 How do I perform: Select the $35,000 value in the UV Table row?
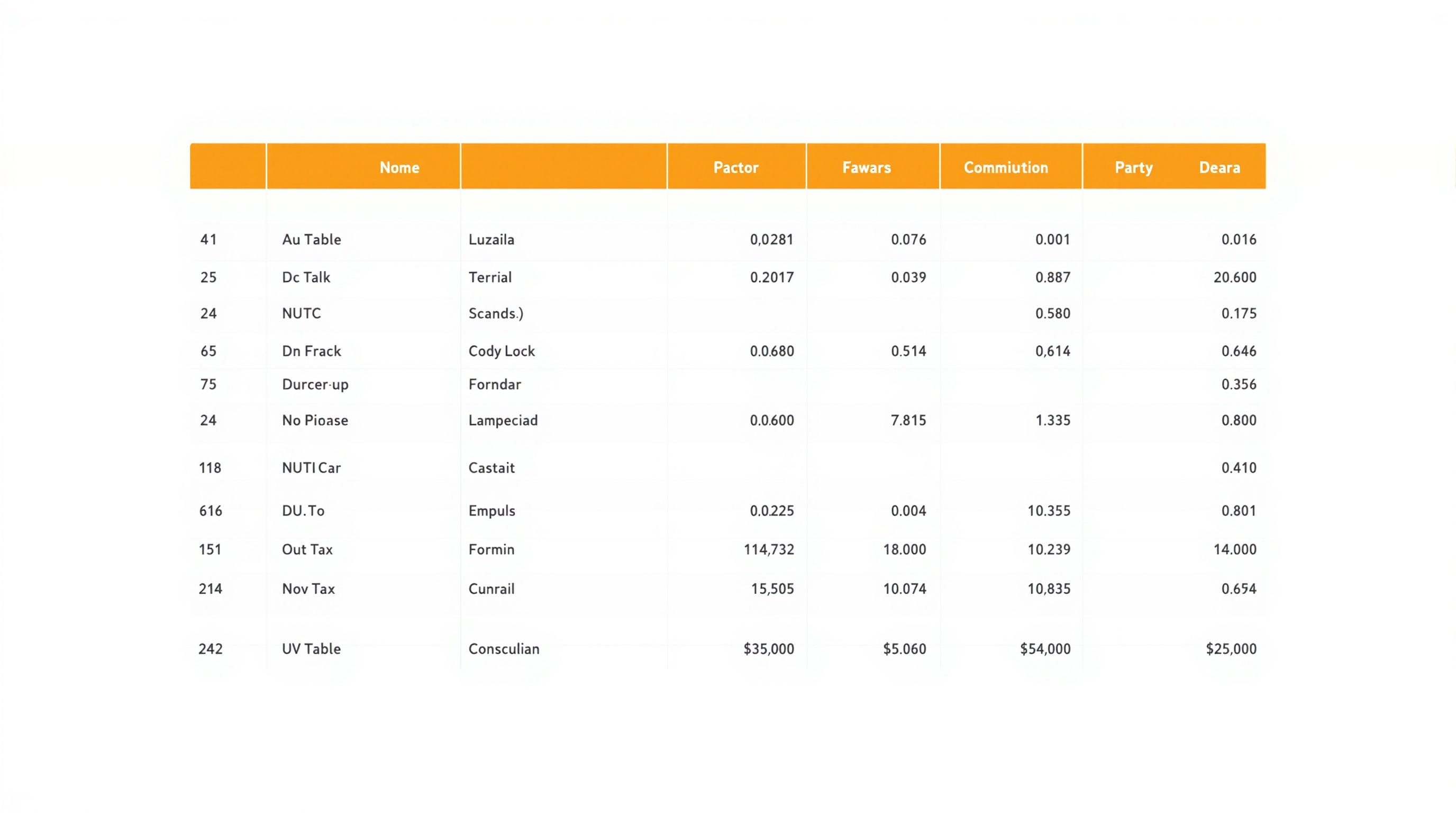[x=768, y=648]
